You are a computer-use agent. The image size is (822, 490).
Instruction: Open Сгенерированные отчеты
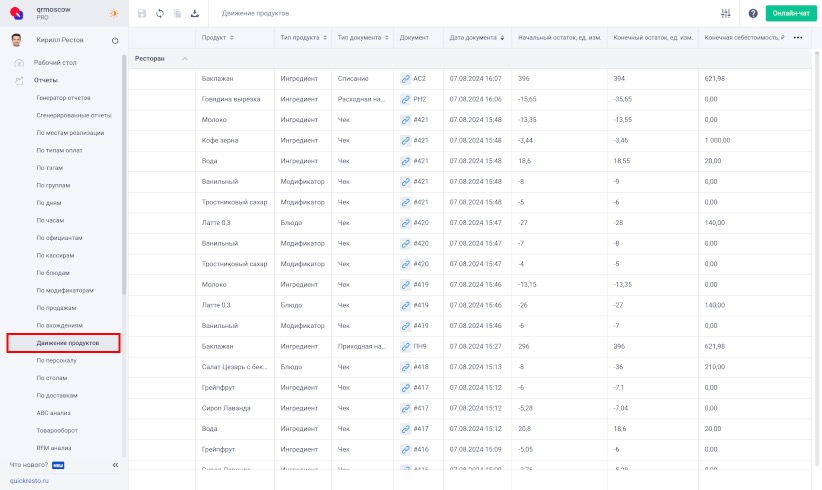[74, 115]
